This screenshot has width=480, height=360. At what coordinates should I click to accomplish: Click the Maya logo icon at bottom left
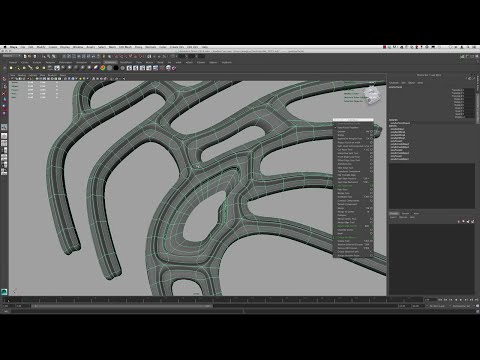point(4,292)
